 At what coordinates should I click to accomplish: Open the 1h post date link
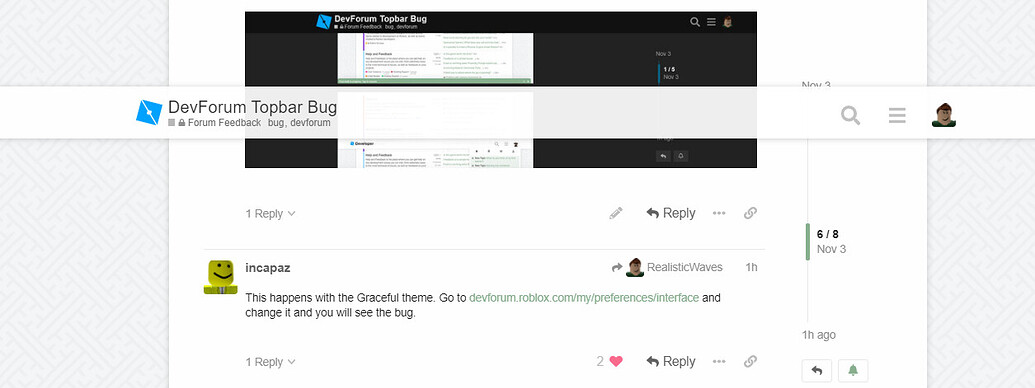point(751,267)
